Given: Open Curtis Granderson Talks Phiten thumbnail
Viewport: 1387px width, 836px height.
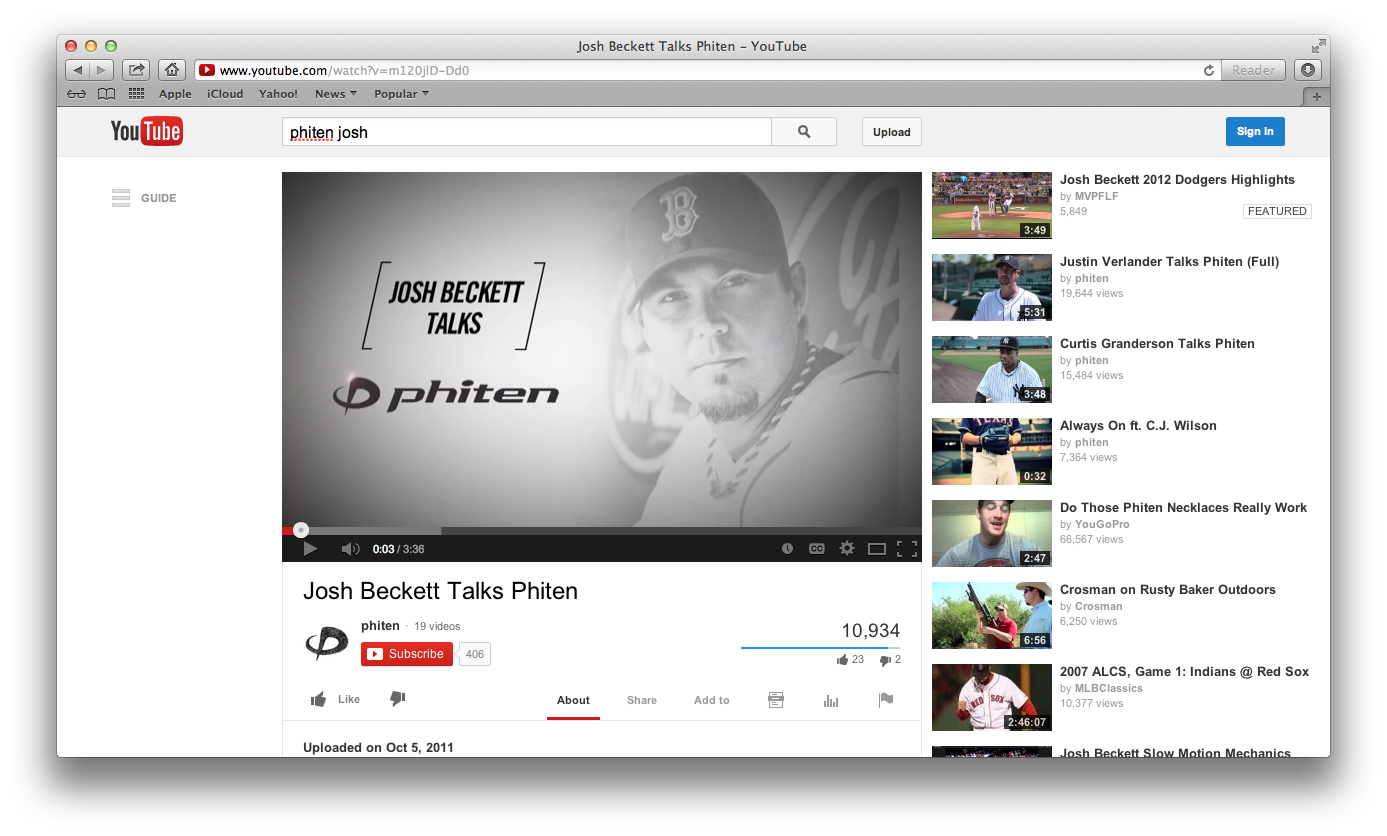Looking at the screenshot, I should 991,369.
